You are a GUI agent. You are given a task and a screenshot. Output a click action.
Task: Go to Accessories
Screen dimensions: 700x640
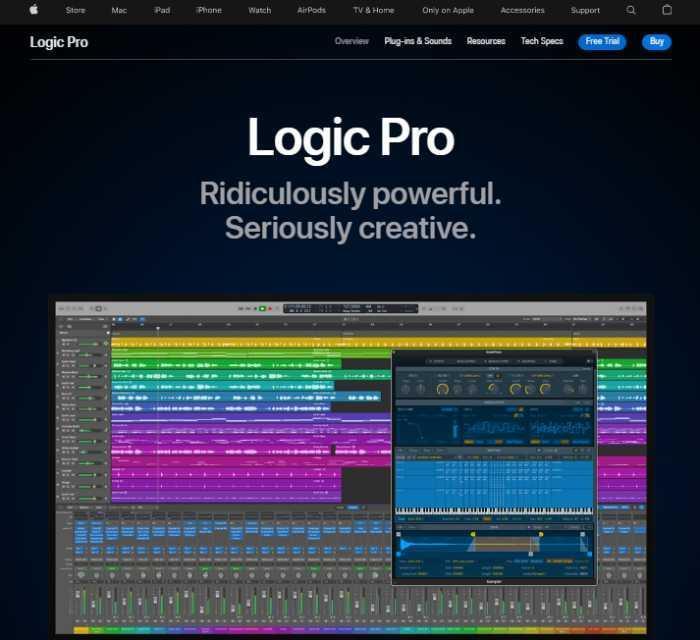point(522,10)
